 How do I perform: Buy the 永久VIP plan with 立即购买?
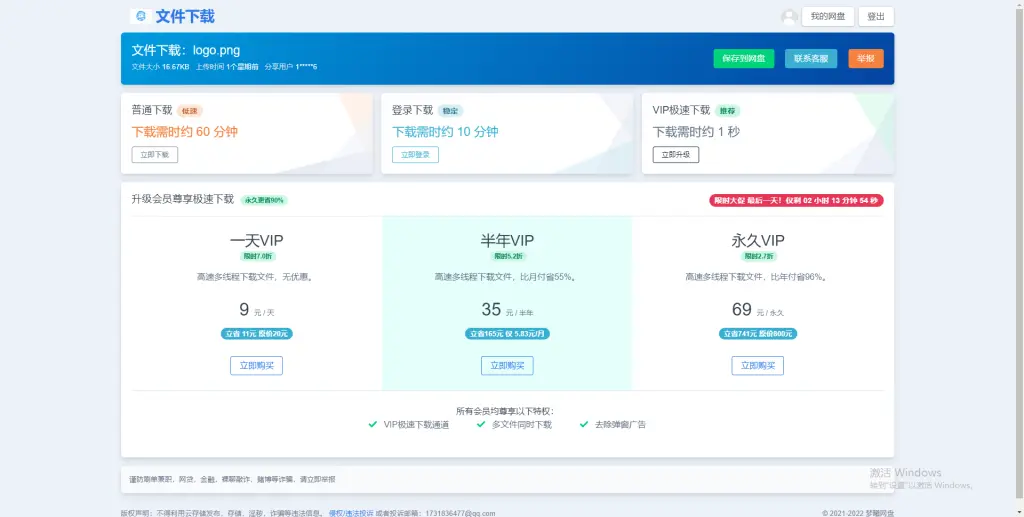click(x=757, y=366)
